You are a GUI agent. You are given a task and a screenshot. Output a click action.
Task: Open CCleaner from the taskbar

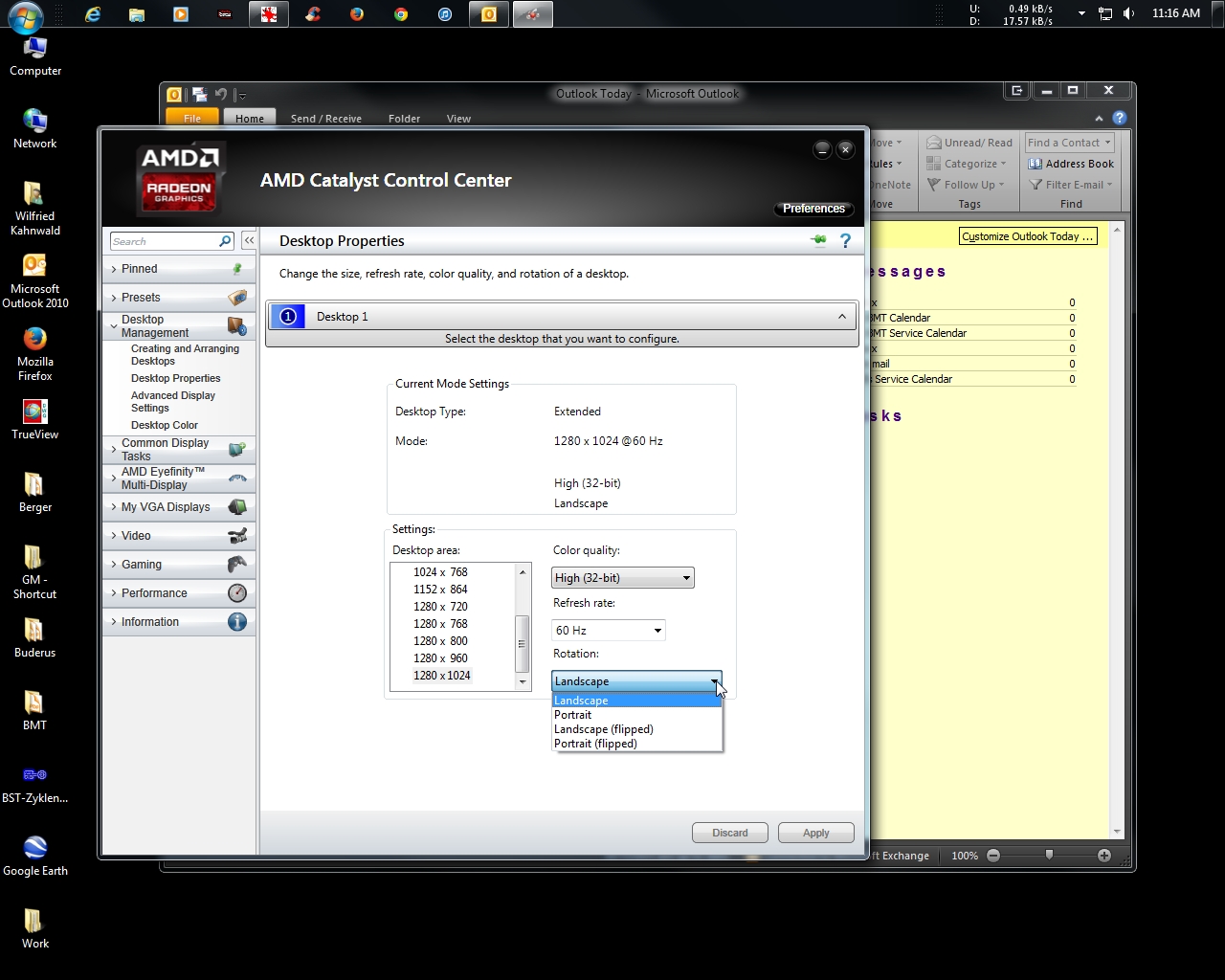tap(313, 14)
